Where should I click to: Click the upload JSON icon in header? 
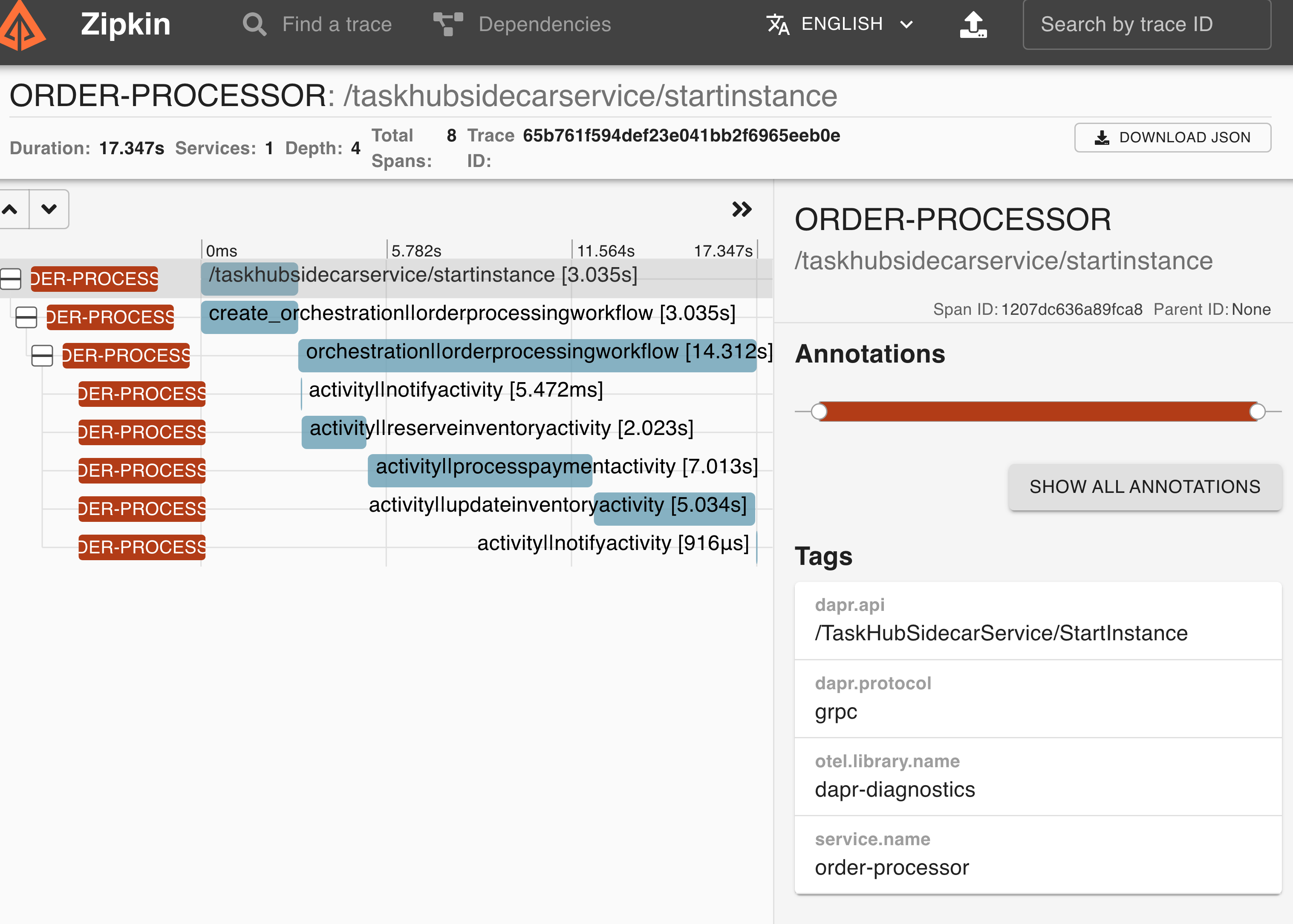coord(973,24)
